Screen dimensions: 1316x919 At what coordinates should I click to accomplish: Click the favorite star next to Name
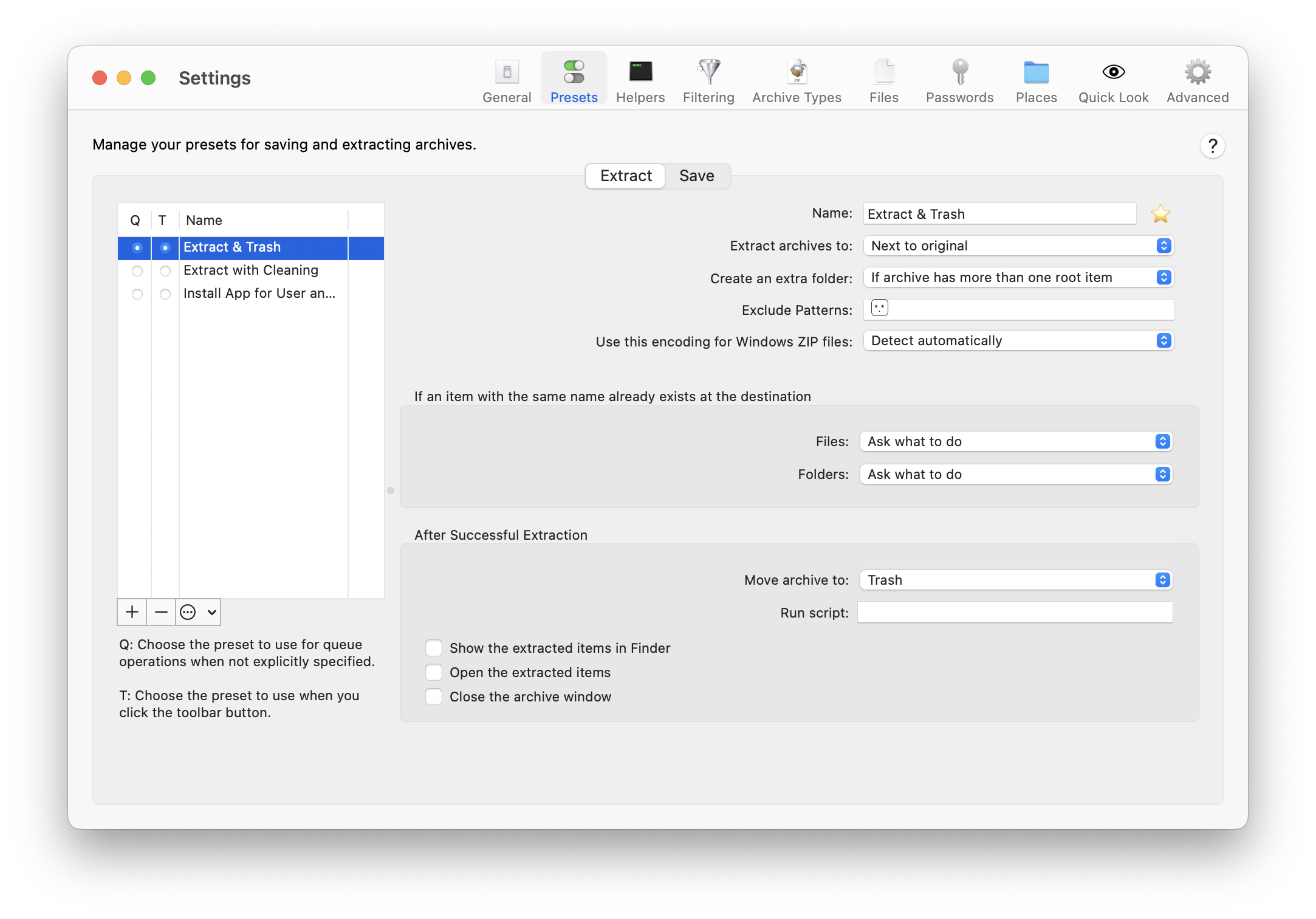(x=1160, y=214)
